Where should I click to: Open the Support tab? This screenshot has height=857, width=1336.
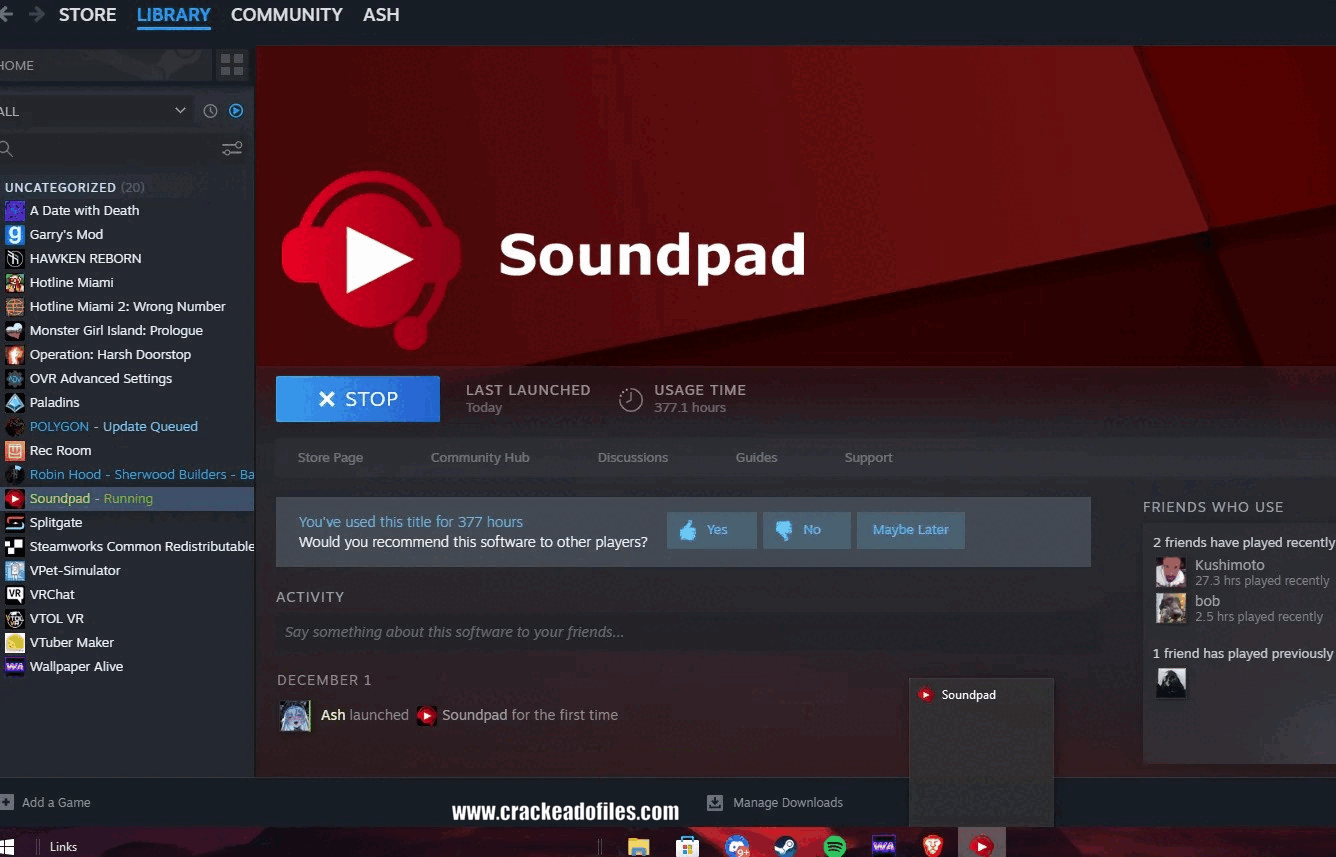coord(869,458)
